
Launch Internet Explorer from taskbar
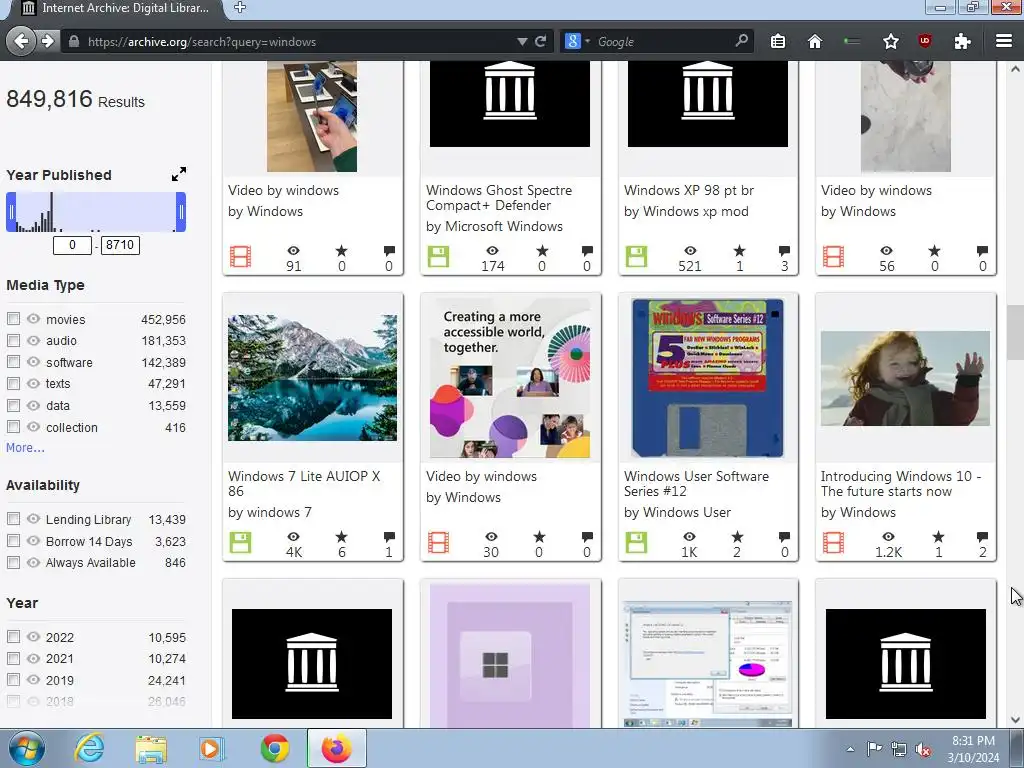coord(89,748)
